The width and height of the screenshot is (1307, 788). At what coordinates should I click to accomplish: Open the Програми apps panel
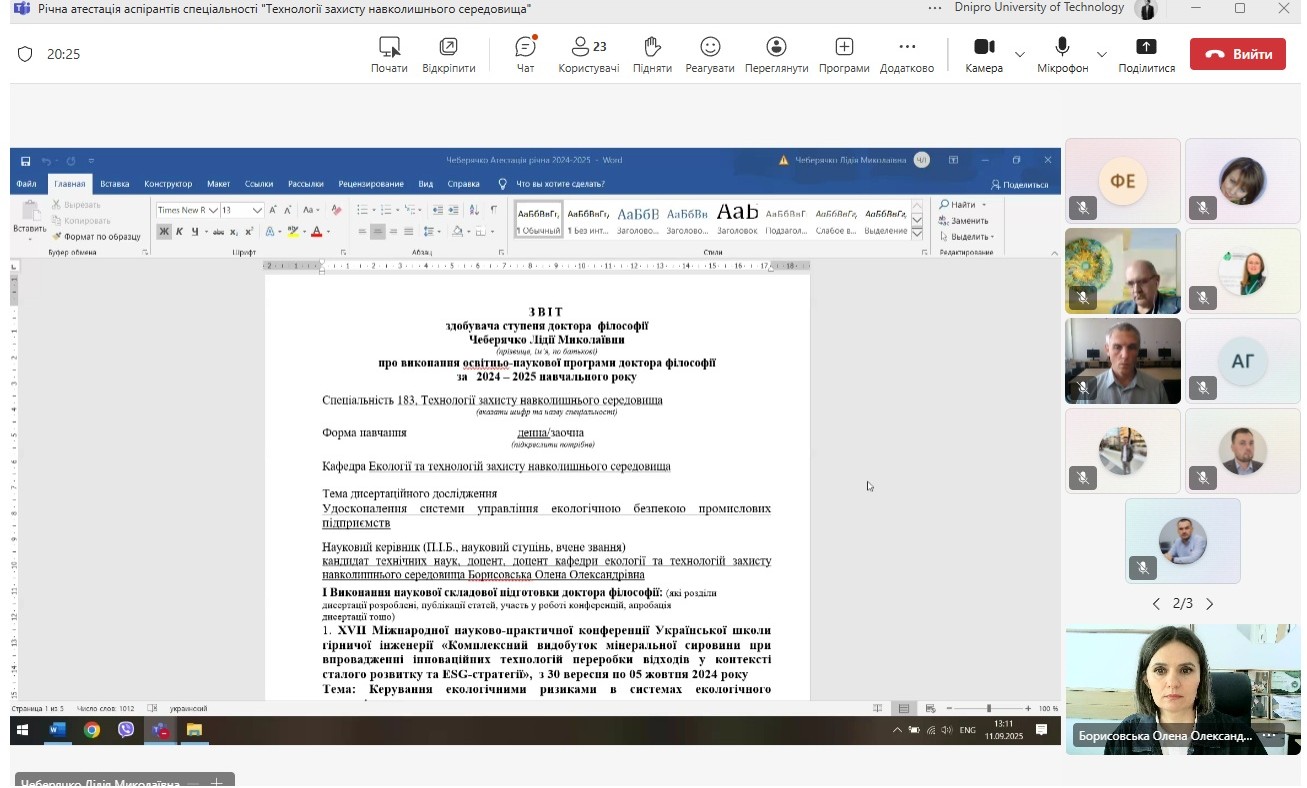[844, 55]
